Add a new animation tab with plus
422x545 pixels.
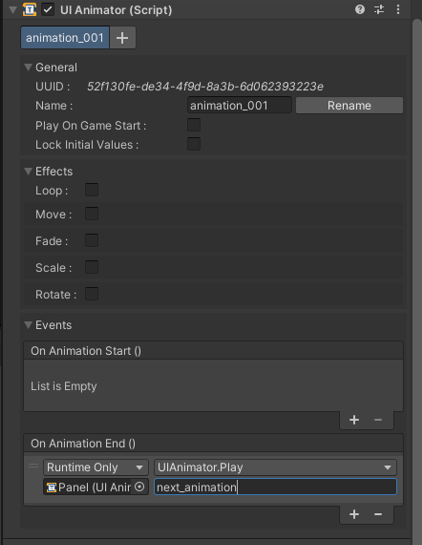coord(122,38)
